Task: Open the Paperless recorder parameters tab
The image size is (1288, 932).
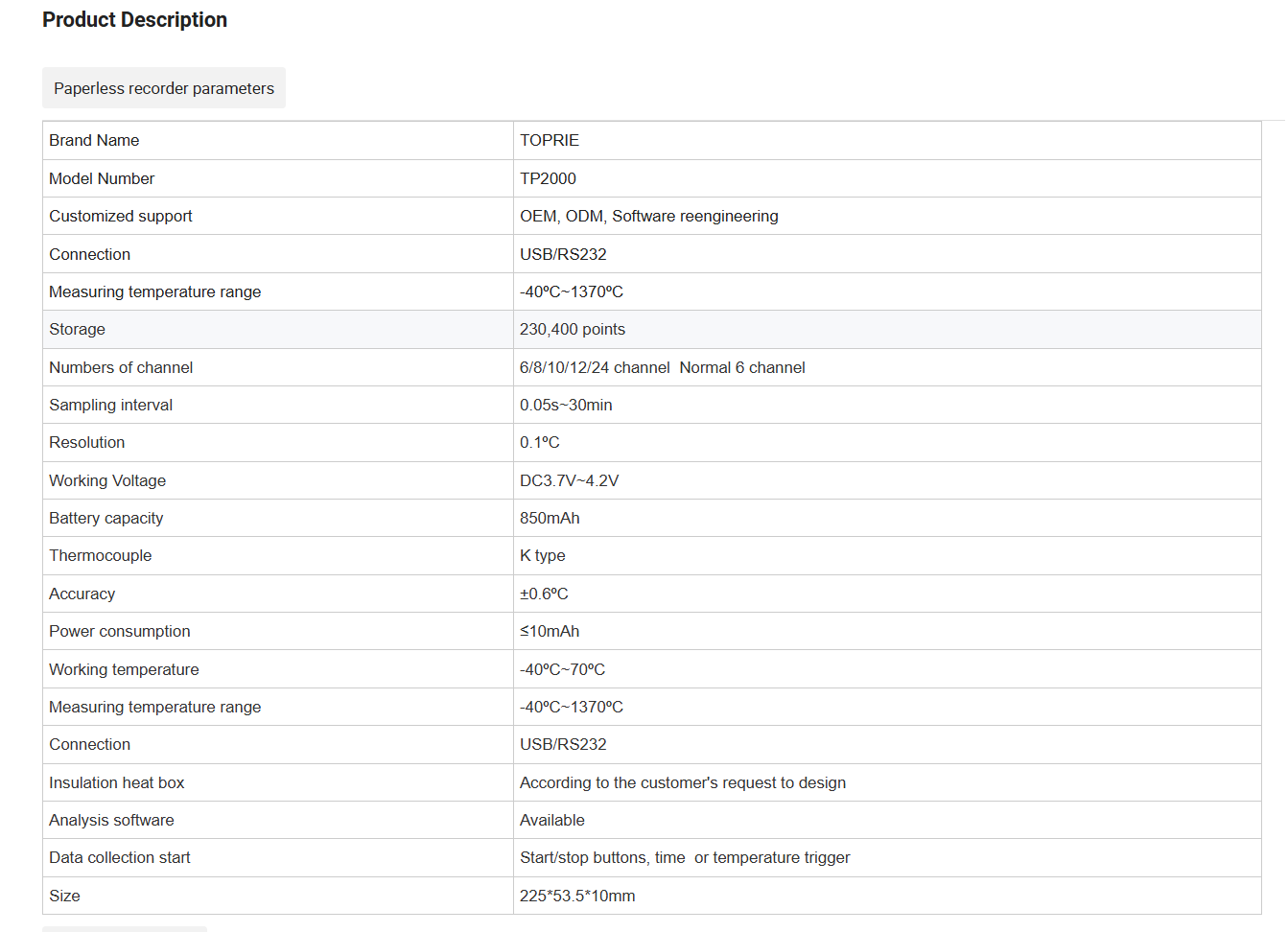Action: coord(164,88)
